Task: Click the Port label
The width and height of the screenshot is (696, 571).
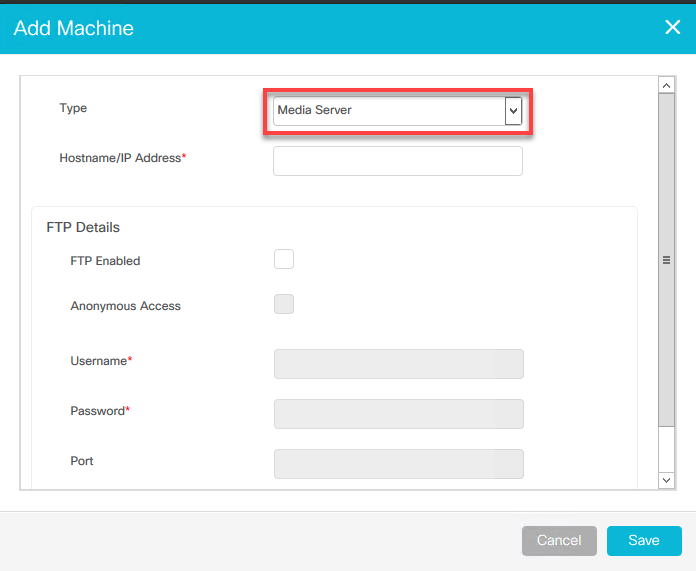Action: [82, 461]
